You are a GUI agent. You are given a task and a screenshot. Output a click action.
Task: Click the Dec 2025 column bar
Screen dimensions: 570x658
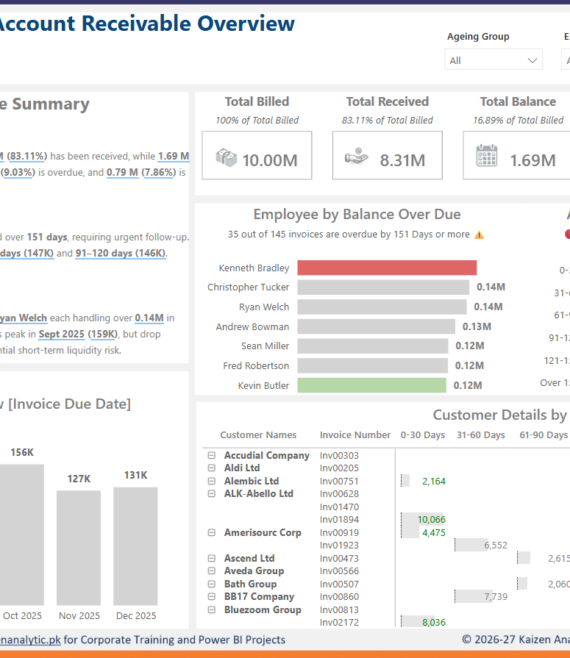(x=136, y=546)
